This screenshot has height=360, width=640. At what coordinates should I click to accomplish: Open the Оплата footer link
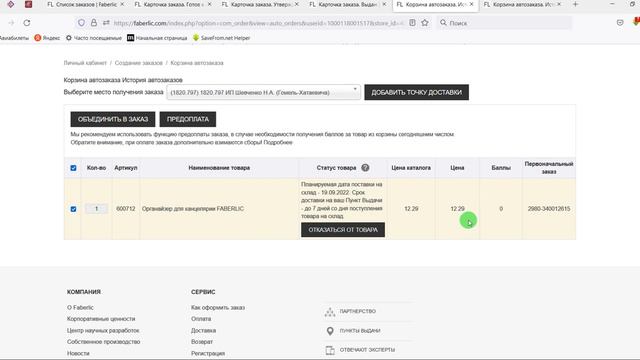point(201,319)
